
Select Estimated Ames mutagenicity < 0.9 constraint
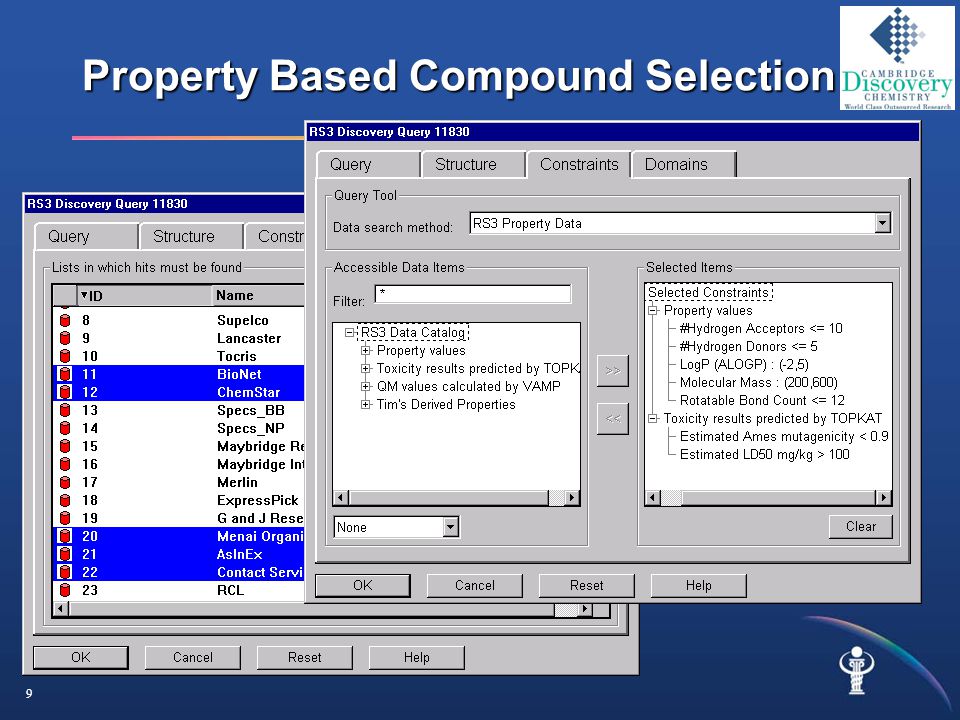click(x=784, y=437)
